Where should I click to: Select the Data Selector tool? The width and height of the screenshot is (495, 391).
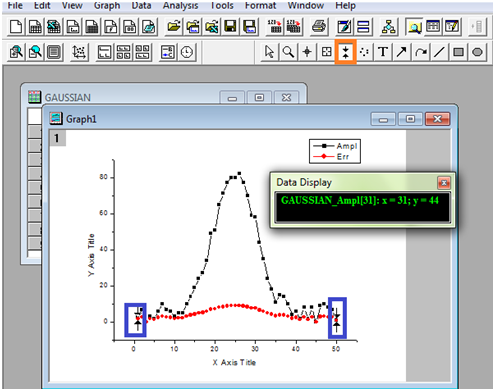(345, 52)
